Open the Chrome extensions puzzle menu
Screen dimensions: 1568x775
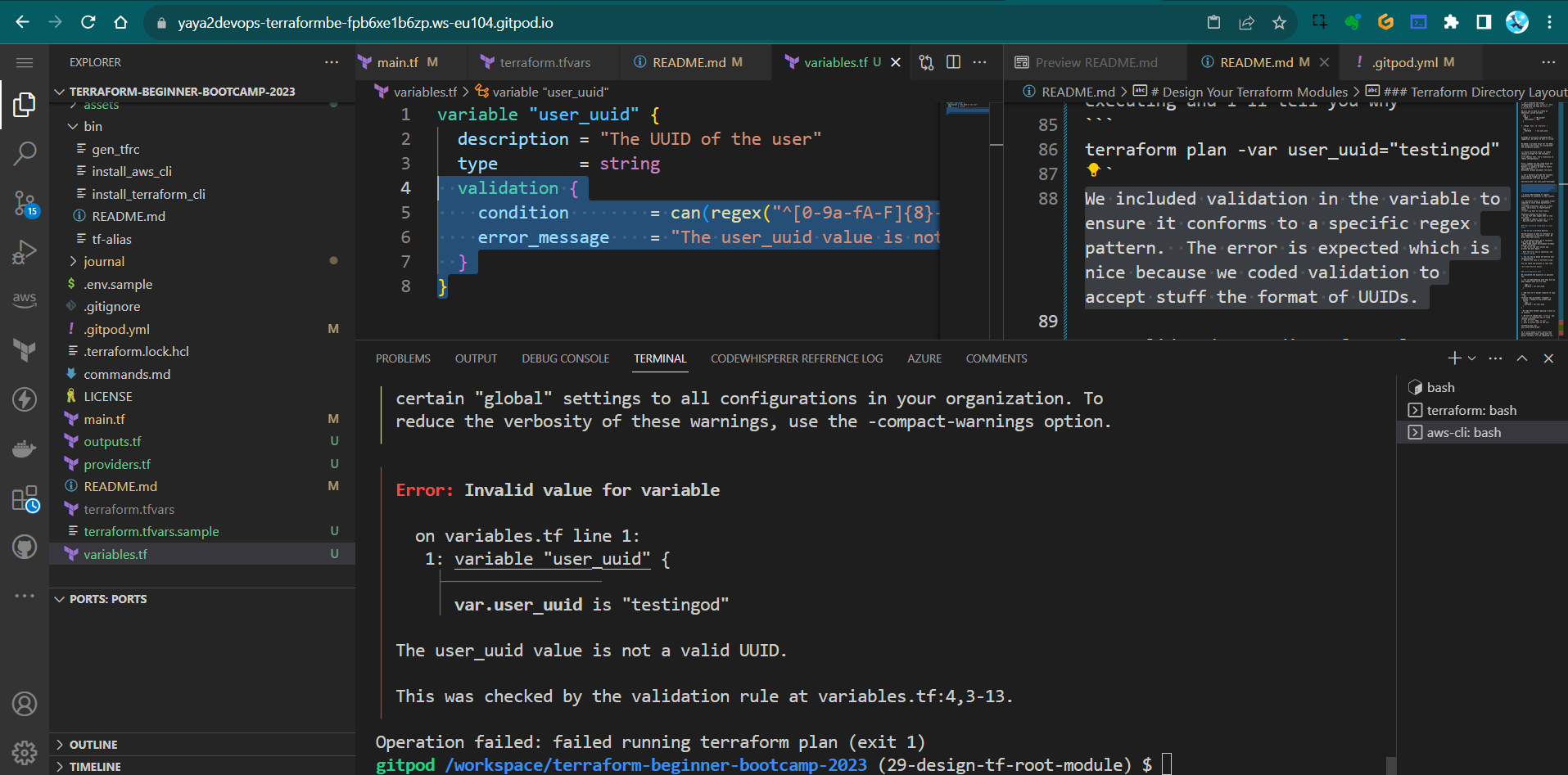click(x=1451, y=22)
